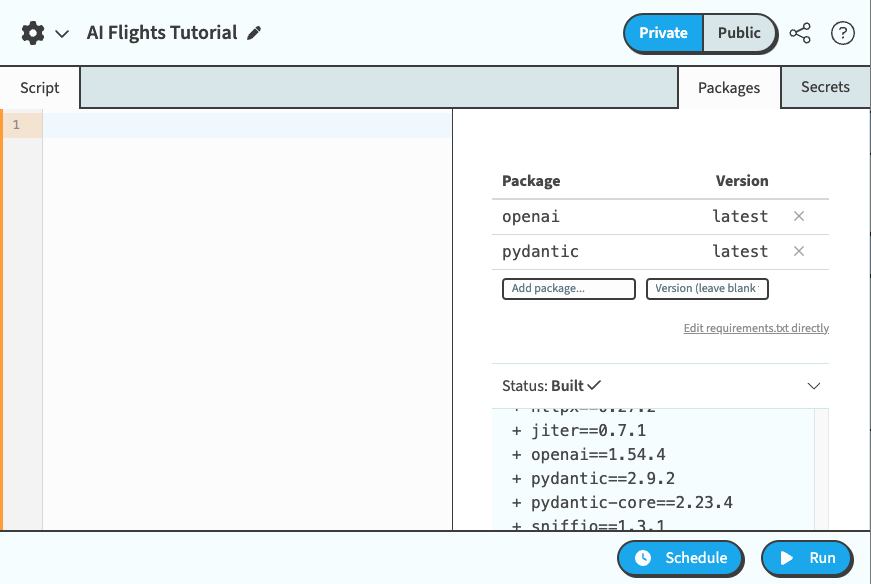
Task: Open the settings gear icon
Action: point(30,32)
